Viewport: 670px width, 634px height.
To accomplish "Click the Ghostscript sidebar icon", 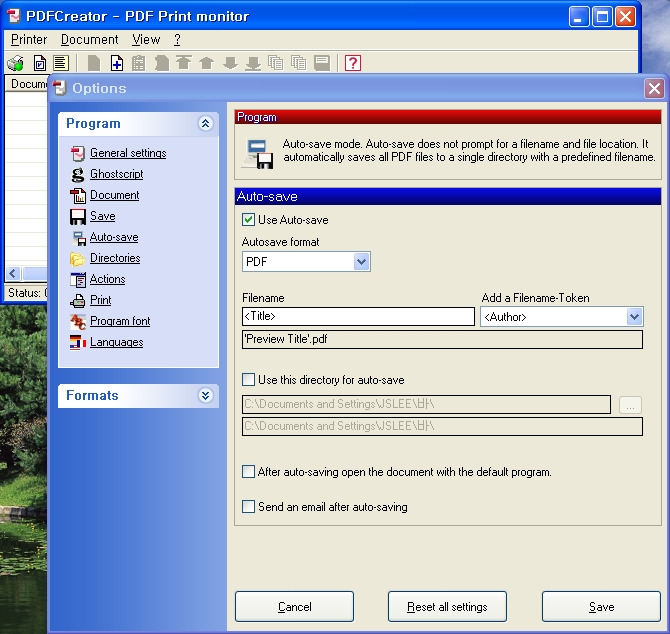I will [78, 174].
